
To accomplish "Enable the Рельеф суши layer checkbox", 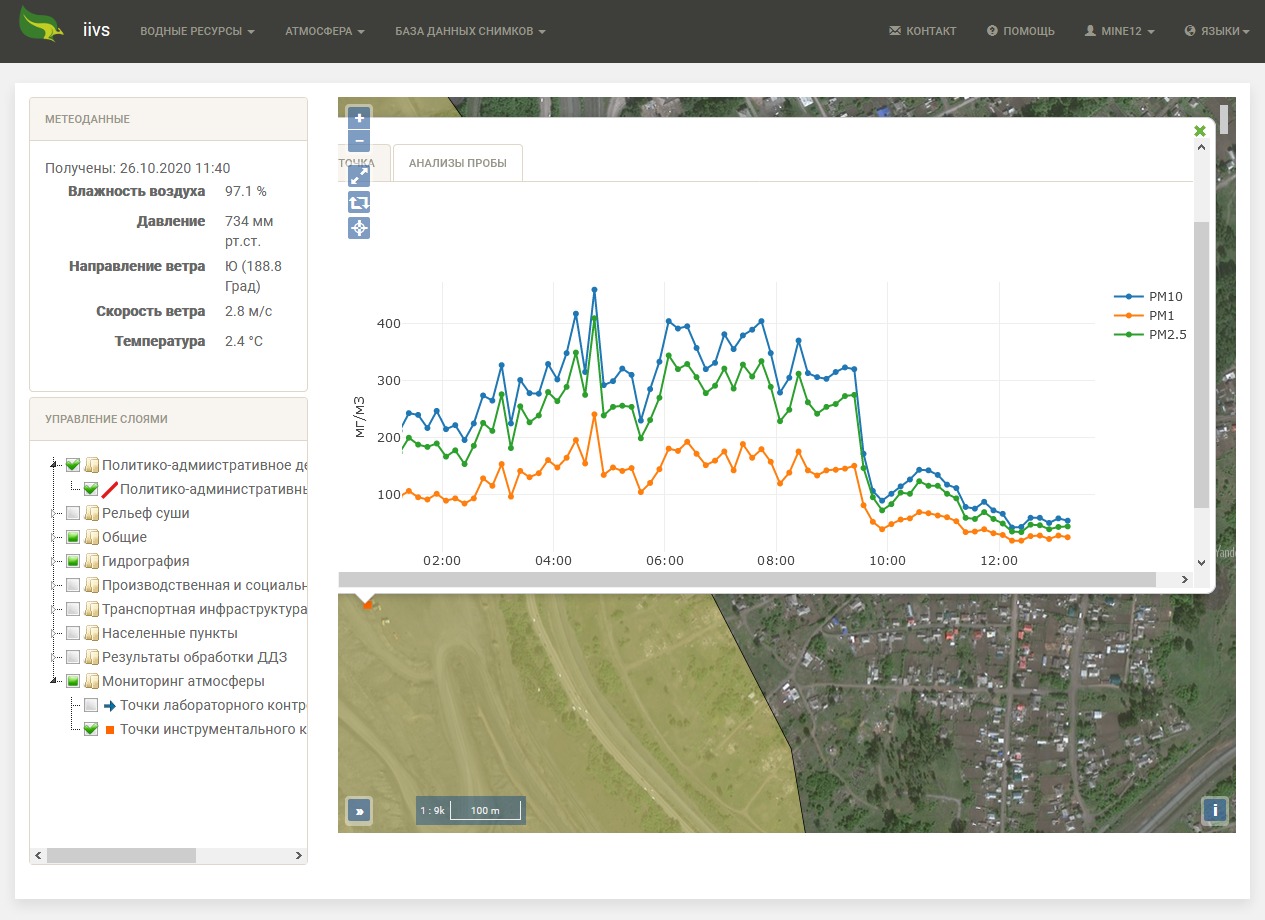I will pos(73,513).
